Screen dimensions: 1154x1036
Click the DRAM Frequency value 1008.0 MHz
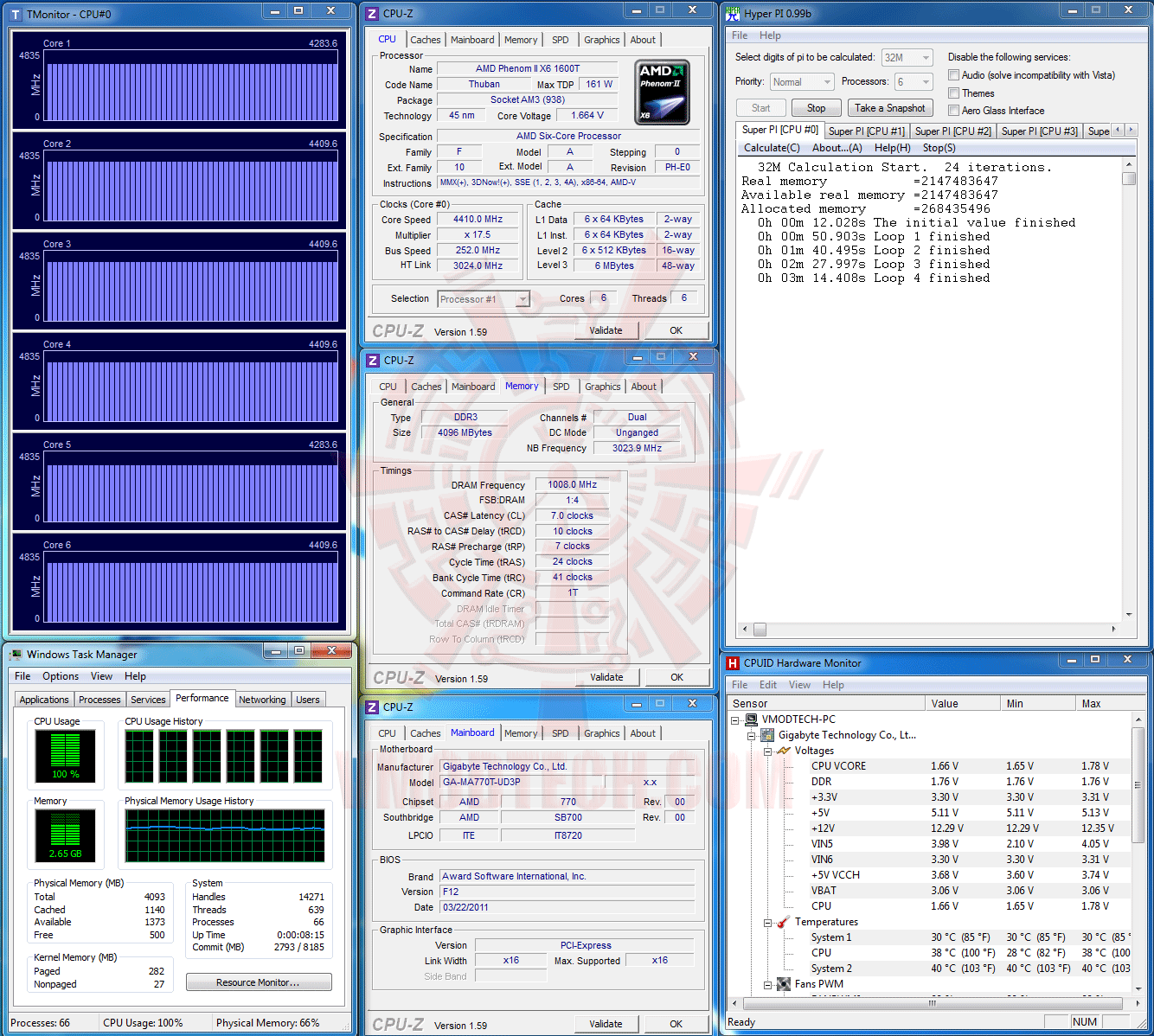[x=572, y=485]
